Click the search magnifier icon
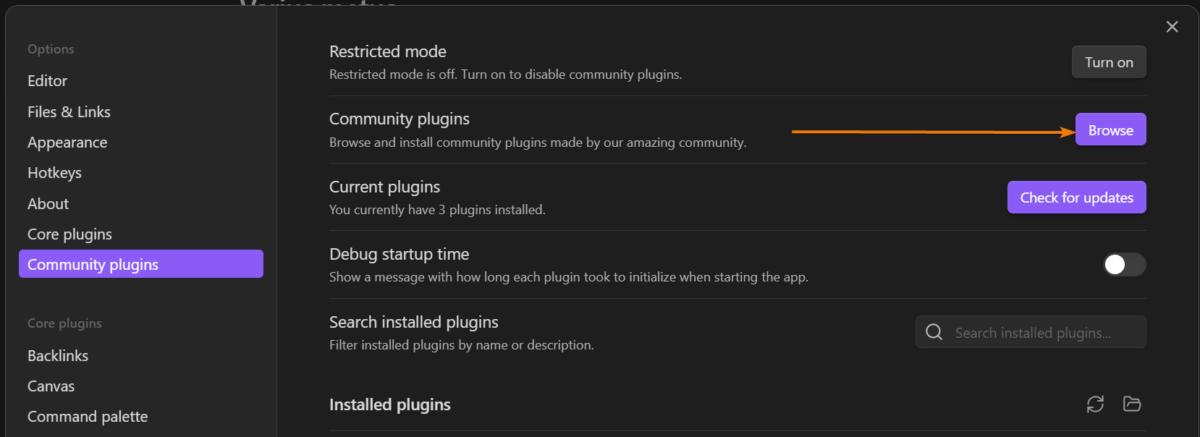Image resolution: width=1200 pixels, height=437 pixels. click(x=934, y=332)
